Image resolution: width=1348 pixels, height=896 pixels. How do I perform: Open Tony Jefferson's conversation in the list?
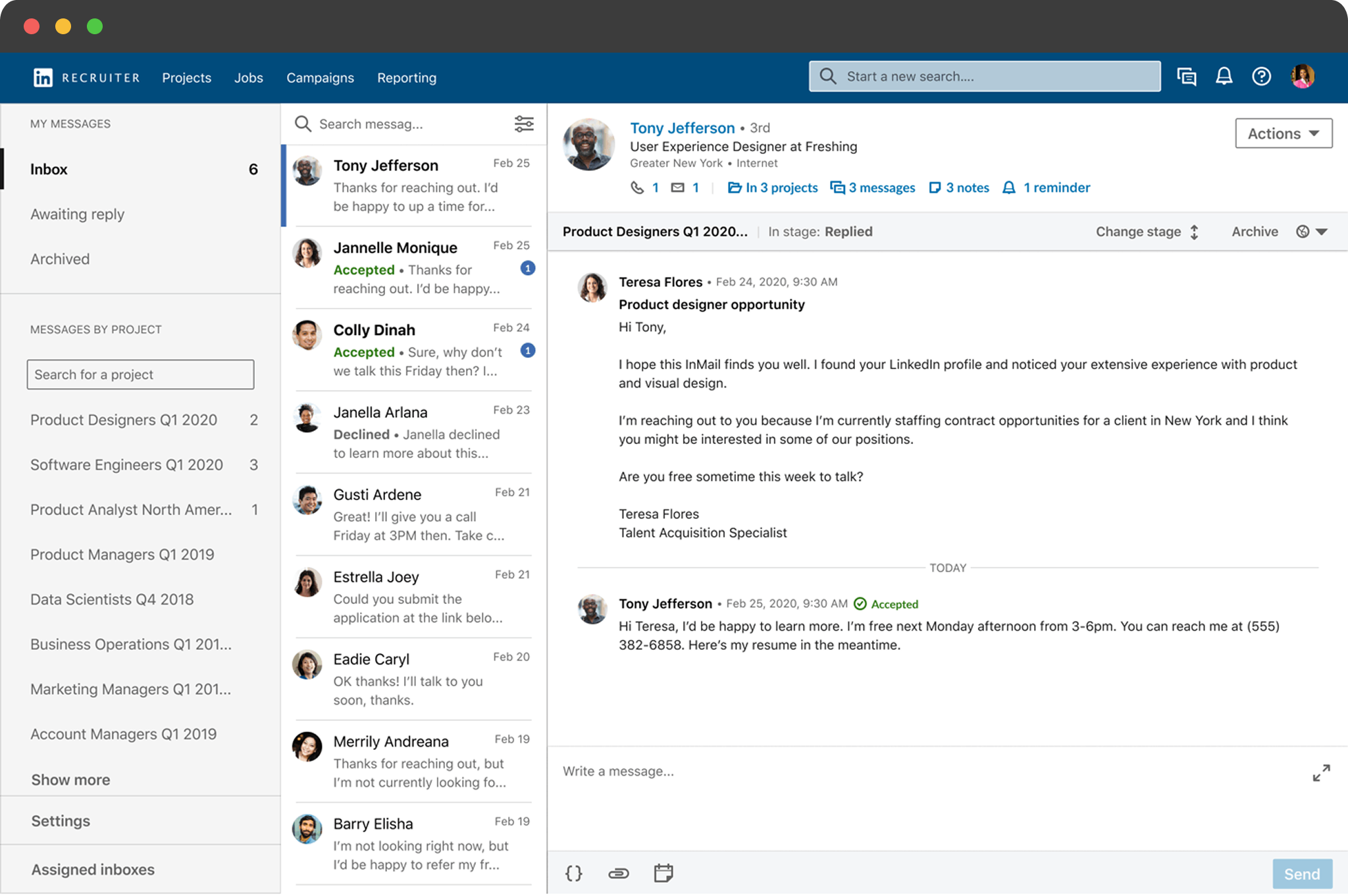click(414, 186)
